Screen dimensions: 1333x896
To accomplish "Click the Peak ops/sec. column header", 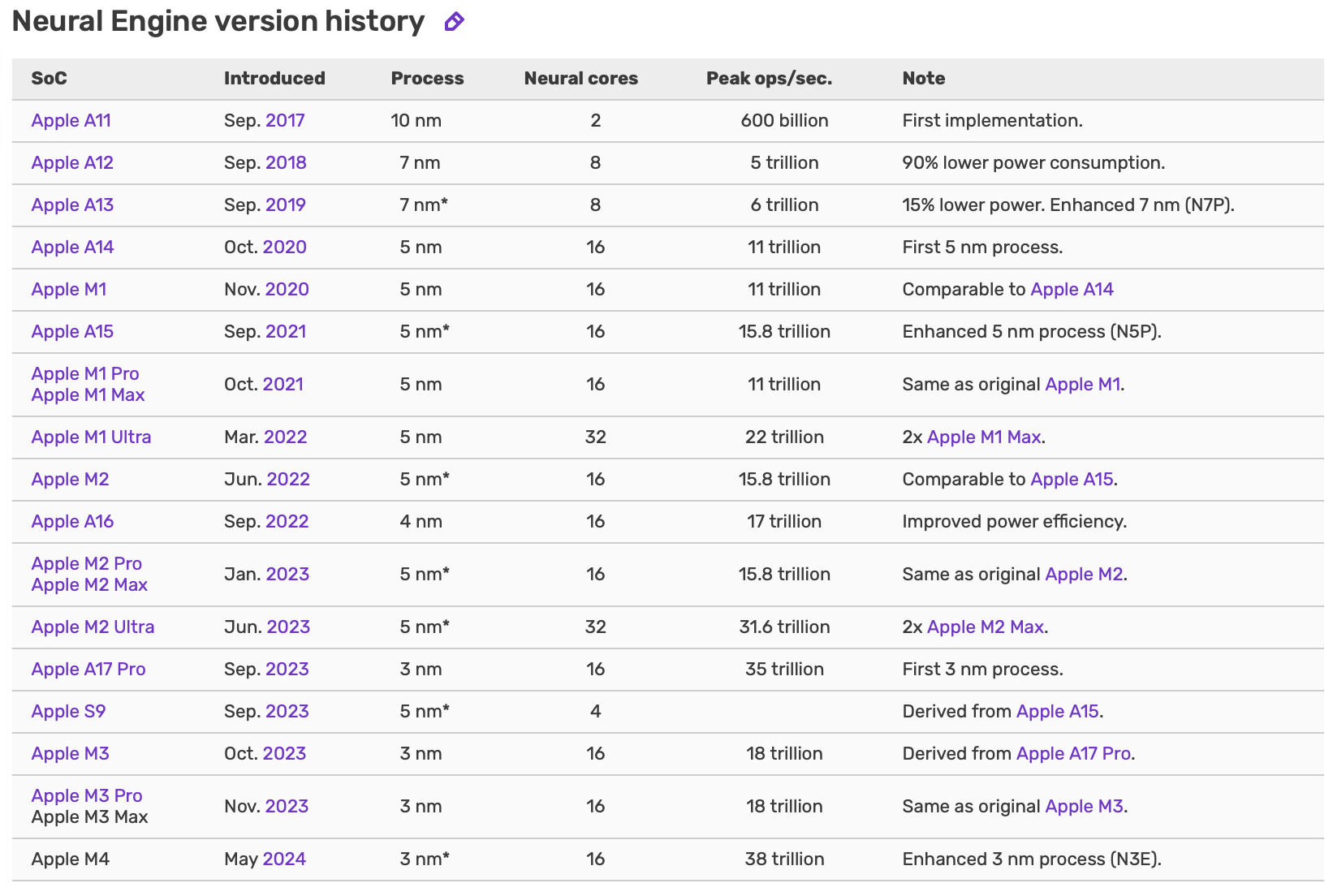I will (769, 79).
